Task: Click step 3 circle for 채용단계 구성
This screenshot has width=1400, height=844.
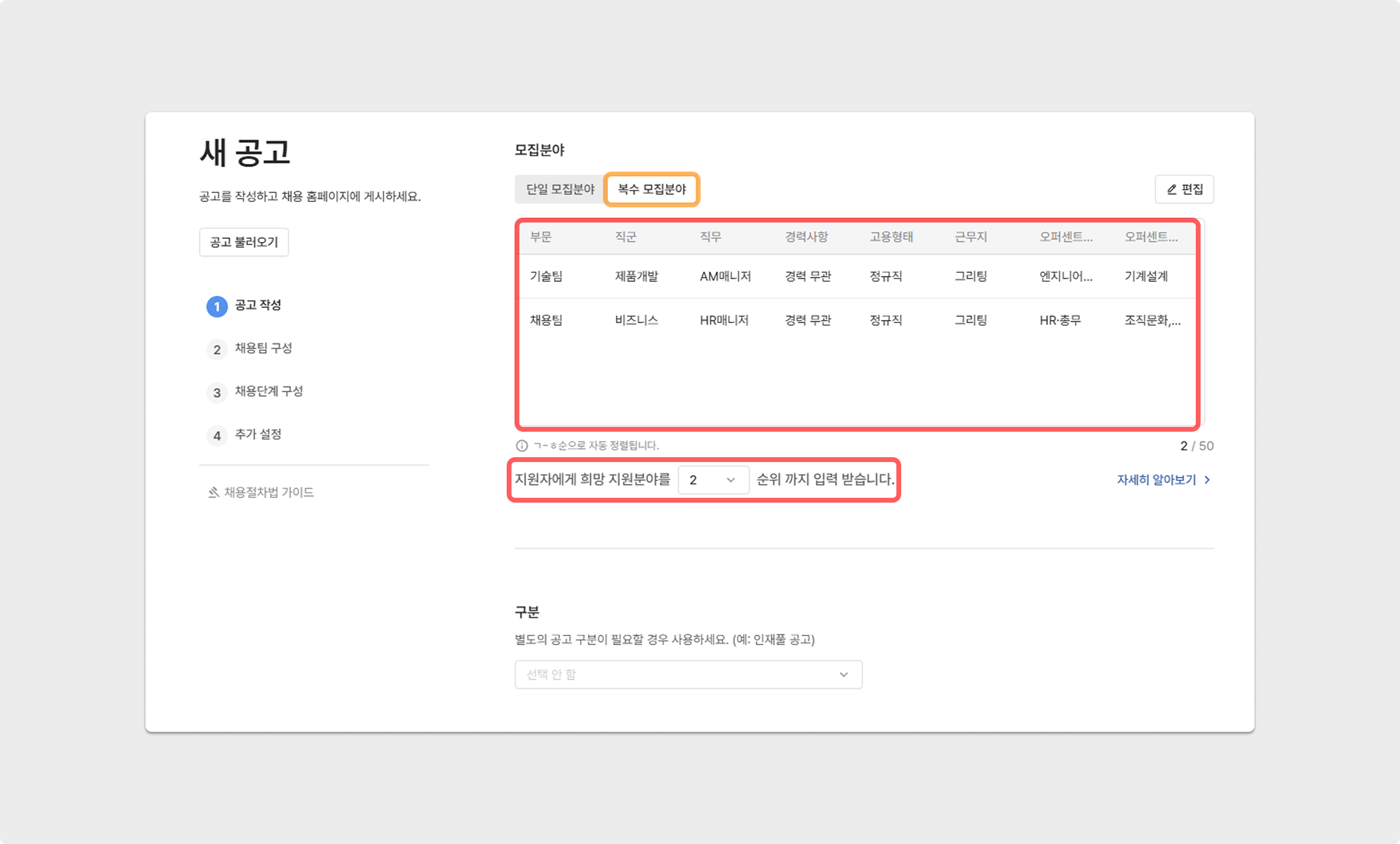Action: 217,392
